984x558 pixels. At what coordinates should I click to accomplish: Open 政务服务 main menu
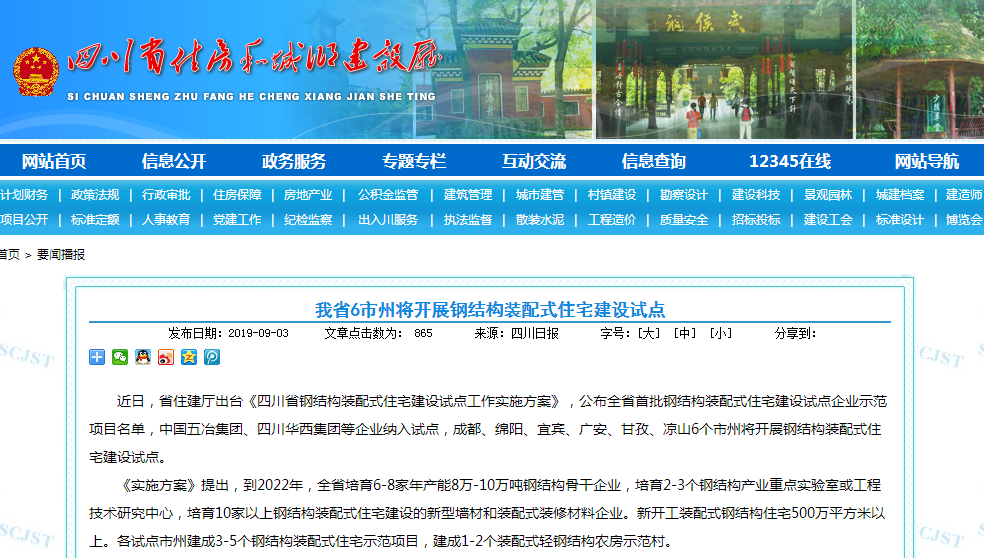(294, 161)
